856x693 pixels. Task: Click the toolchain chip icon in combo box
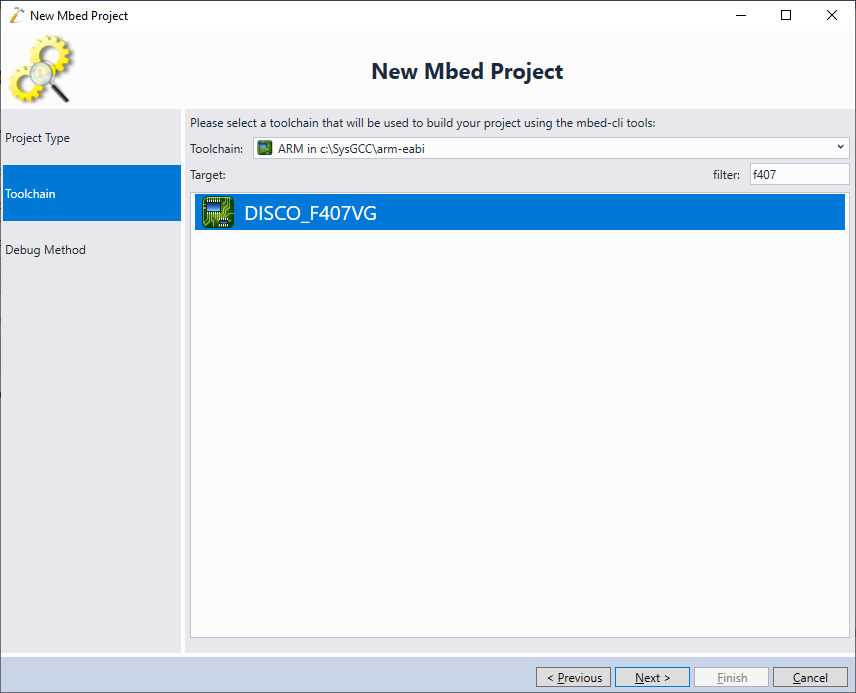(265, 148)
